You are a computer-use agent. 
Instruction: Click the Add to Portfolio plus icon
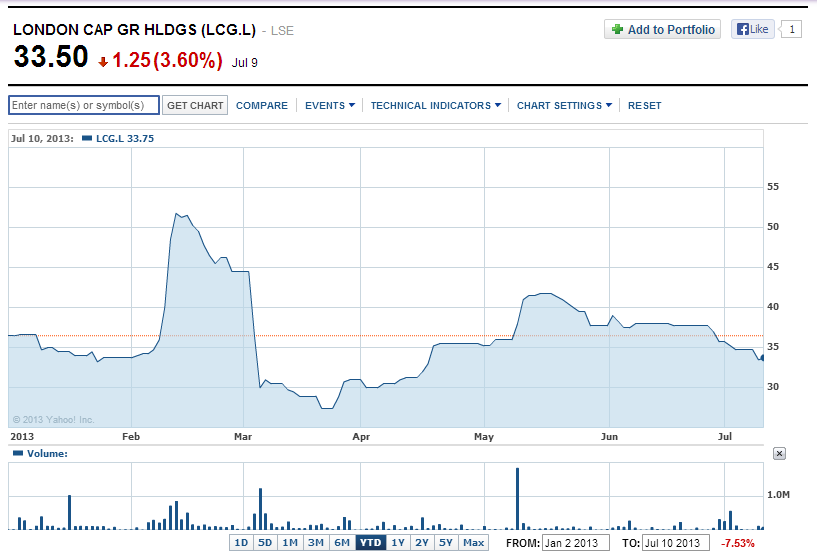click(617, 30)
